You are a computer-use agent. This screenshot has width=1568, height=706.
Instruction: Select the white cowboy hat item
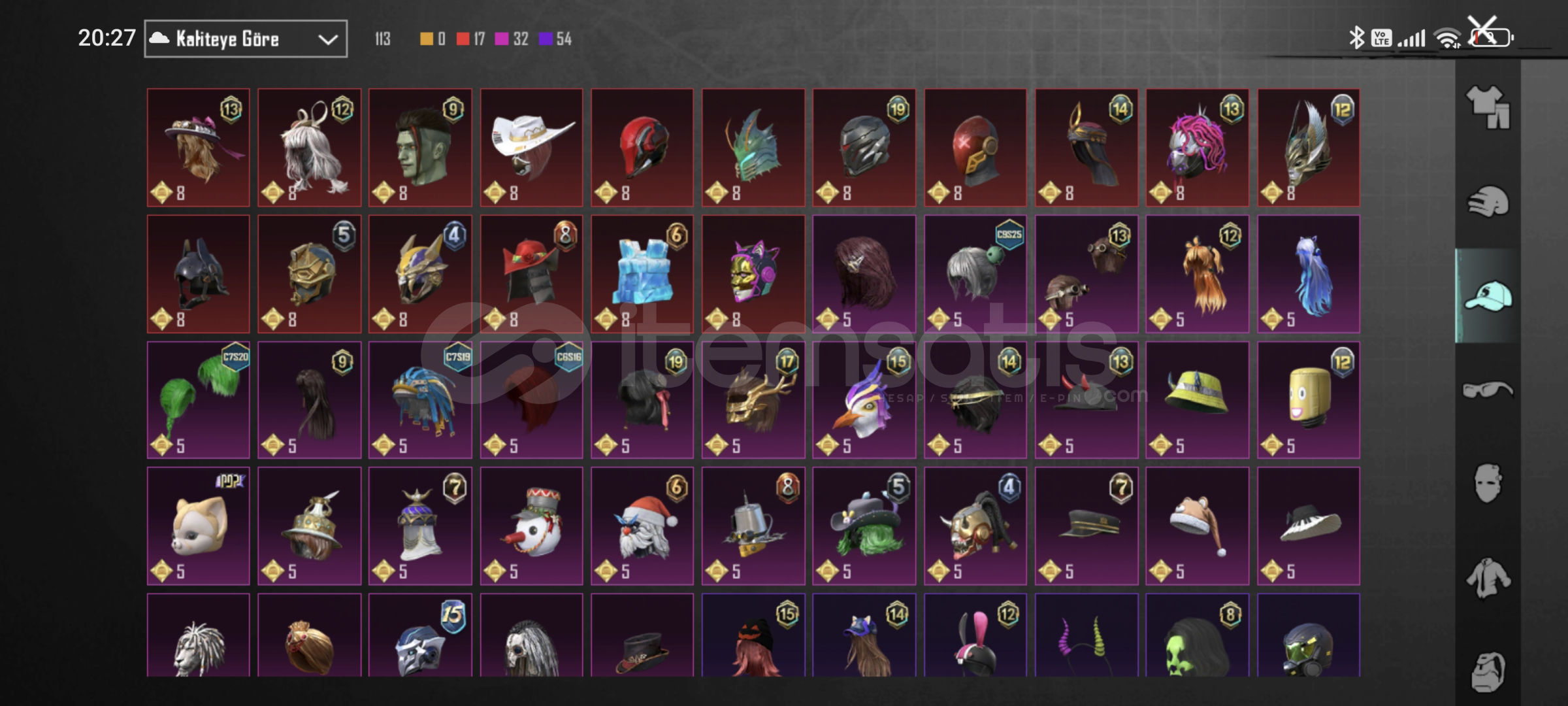tap(531, 148)
